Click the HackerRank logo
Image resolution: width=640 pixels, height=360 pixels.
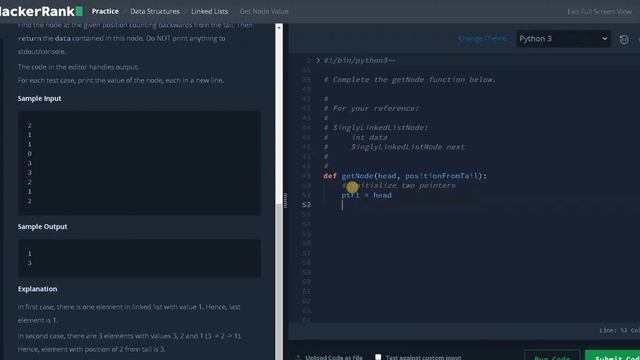pos(40,11)
